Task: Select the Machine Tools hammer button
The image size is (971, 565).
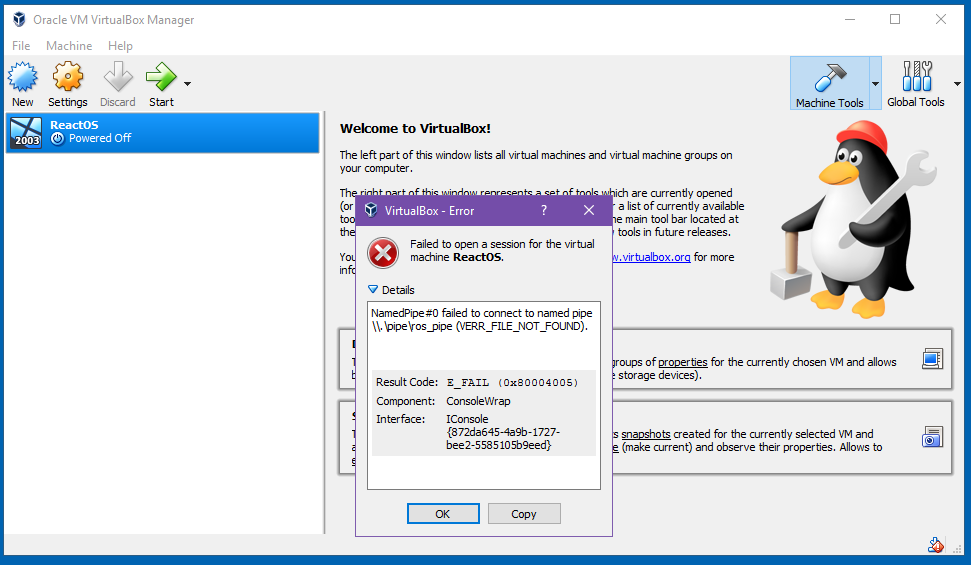Action: (829, 83)
